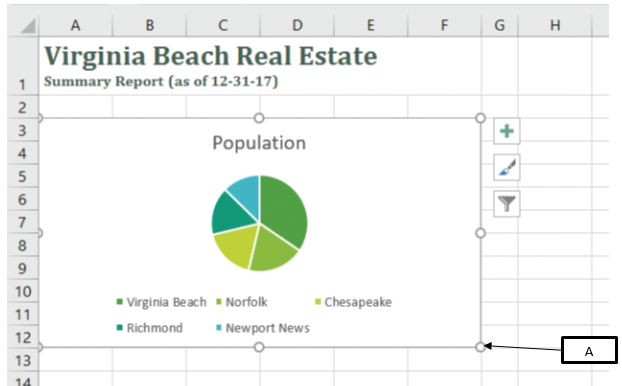This screenshot has height=386, width=622.
Task: Select column H header
Action: pos(555,25)
